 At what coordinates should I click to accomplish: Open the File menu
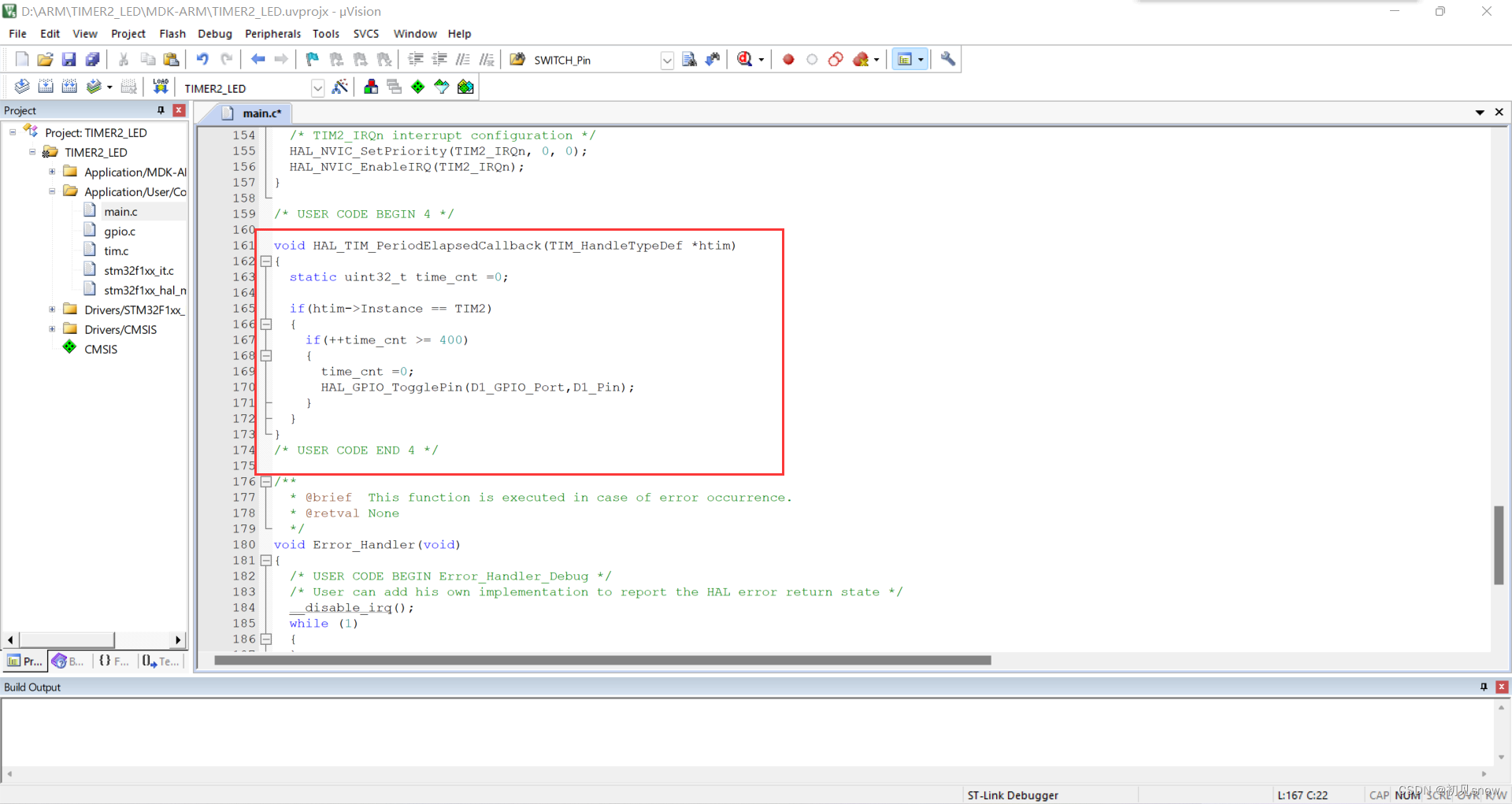[x=17, y=34]
